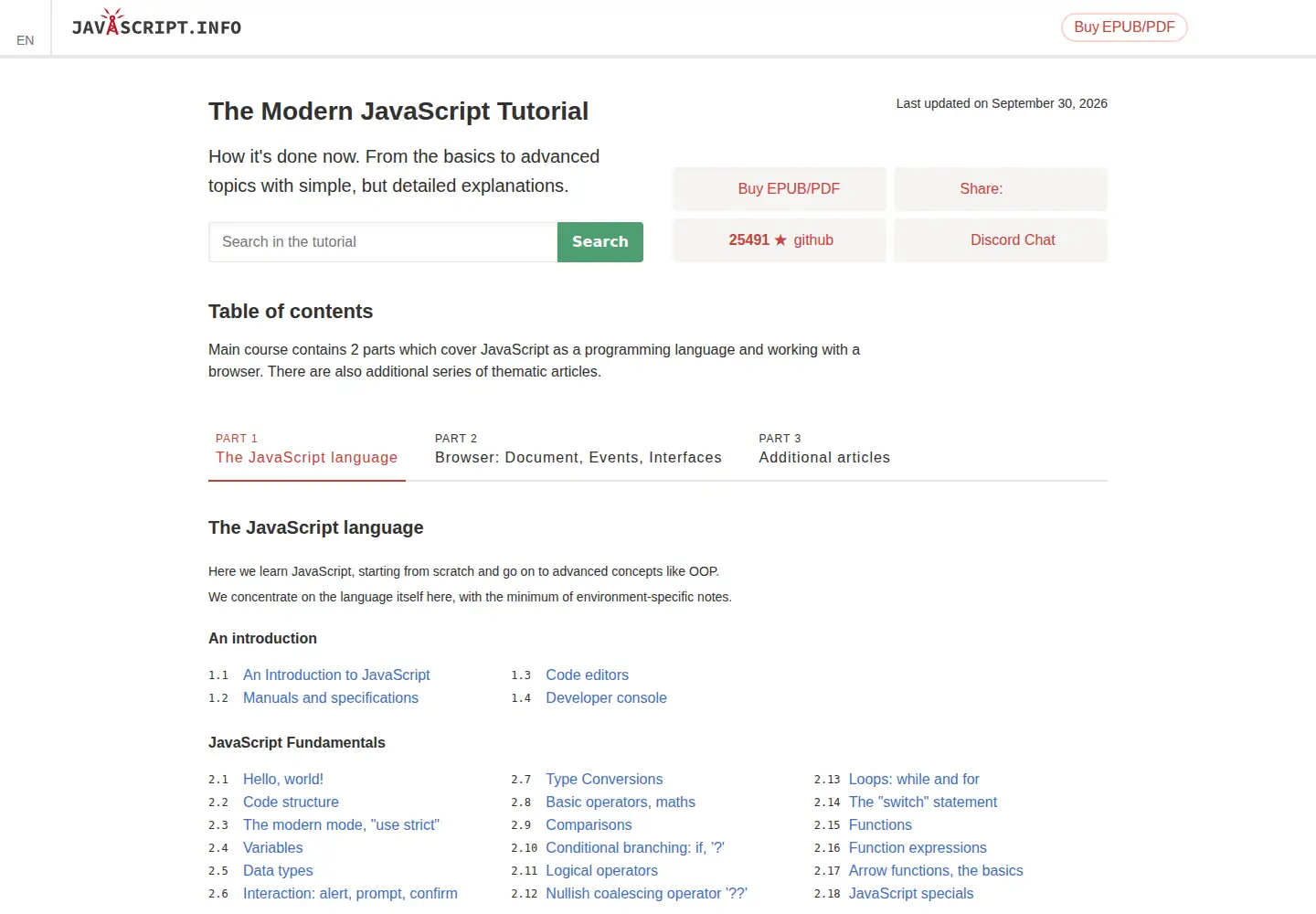Click the Buy EPUB/PDF tile below the date
This screenshot has width=1316, height=914.
(x=780, y=189)
